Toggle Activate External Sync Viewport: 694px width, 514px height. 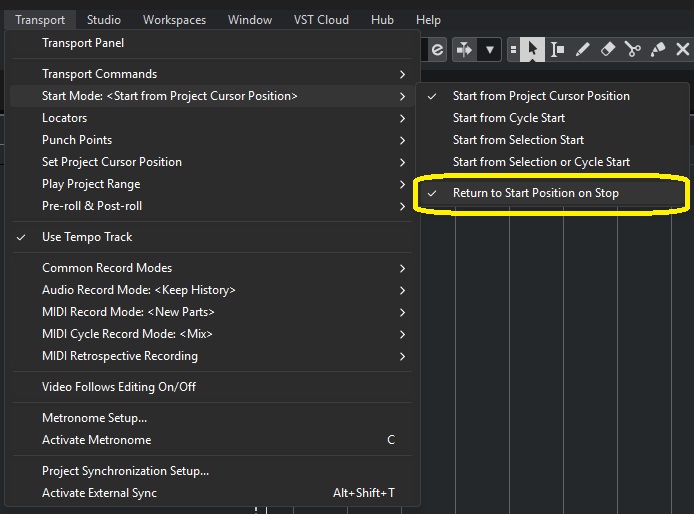(x=212, y=493)
